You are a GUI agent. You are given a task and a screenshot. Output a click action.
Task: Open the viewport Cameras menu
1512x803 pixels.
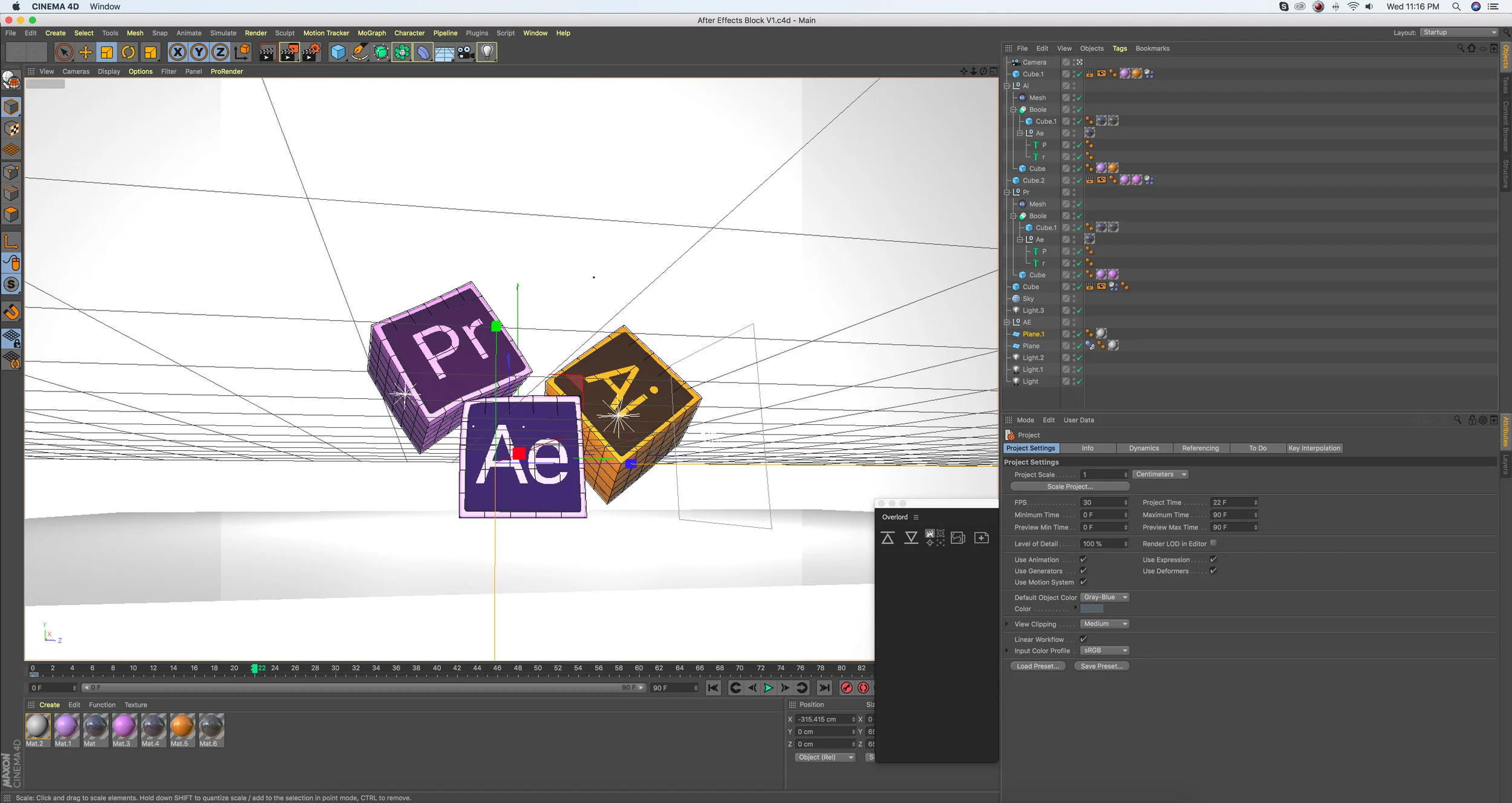(76, 71)
